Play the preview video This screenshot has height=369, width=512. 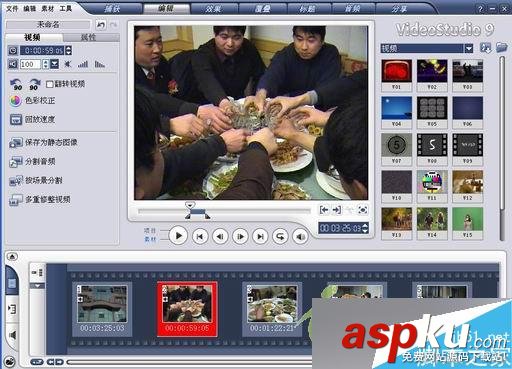click(178, 236)
